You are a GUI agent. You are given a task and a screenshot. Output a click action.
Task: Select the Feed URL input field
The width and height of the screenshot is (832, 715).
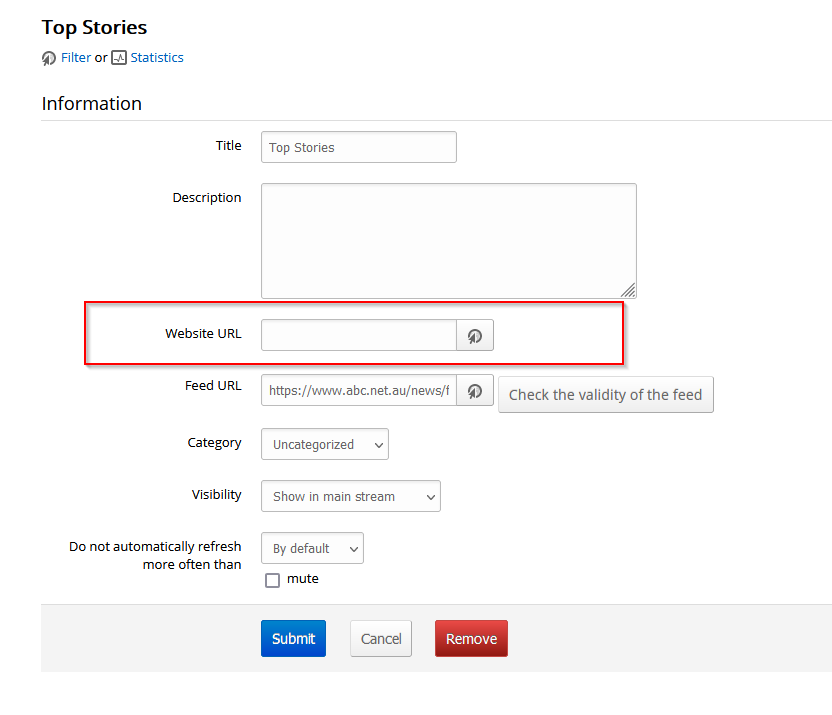[358, 391]
